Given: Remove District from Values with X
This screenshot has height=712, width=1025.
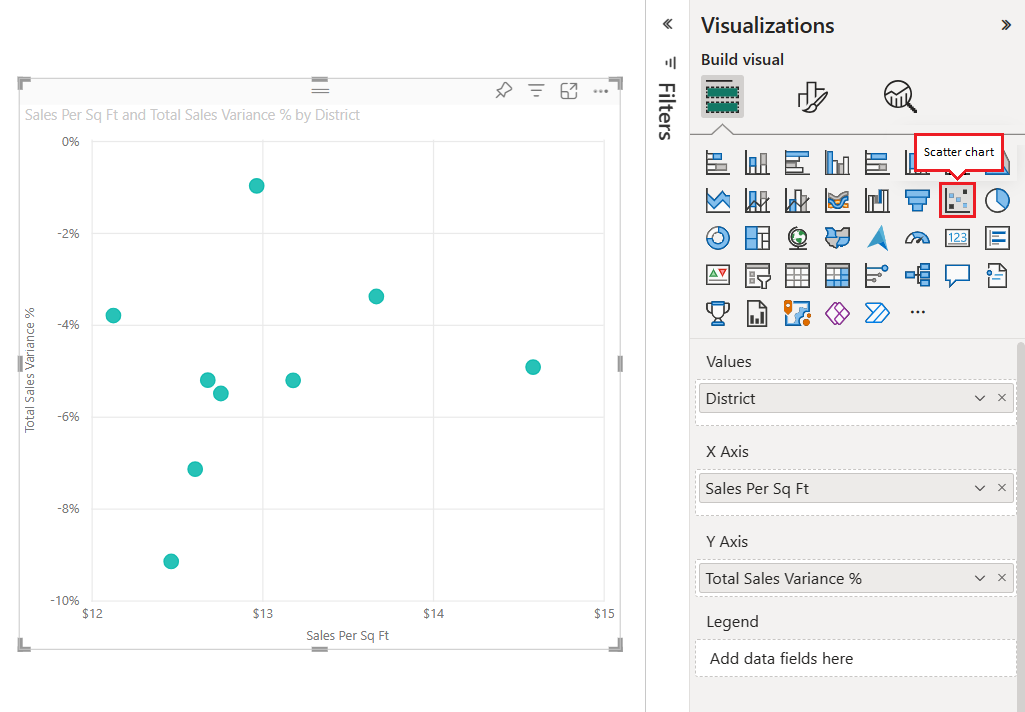Looking at the screenshot, I should (1001, 398).
